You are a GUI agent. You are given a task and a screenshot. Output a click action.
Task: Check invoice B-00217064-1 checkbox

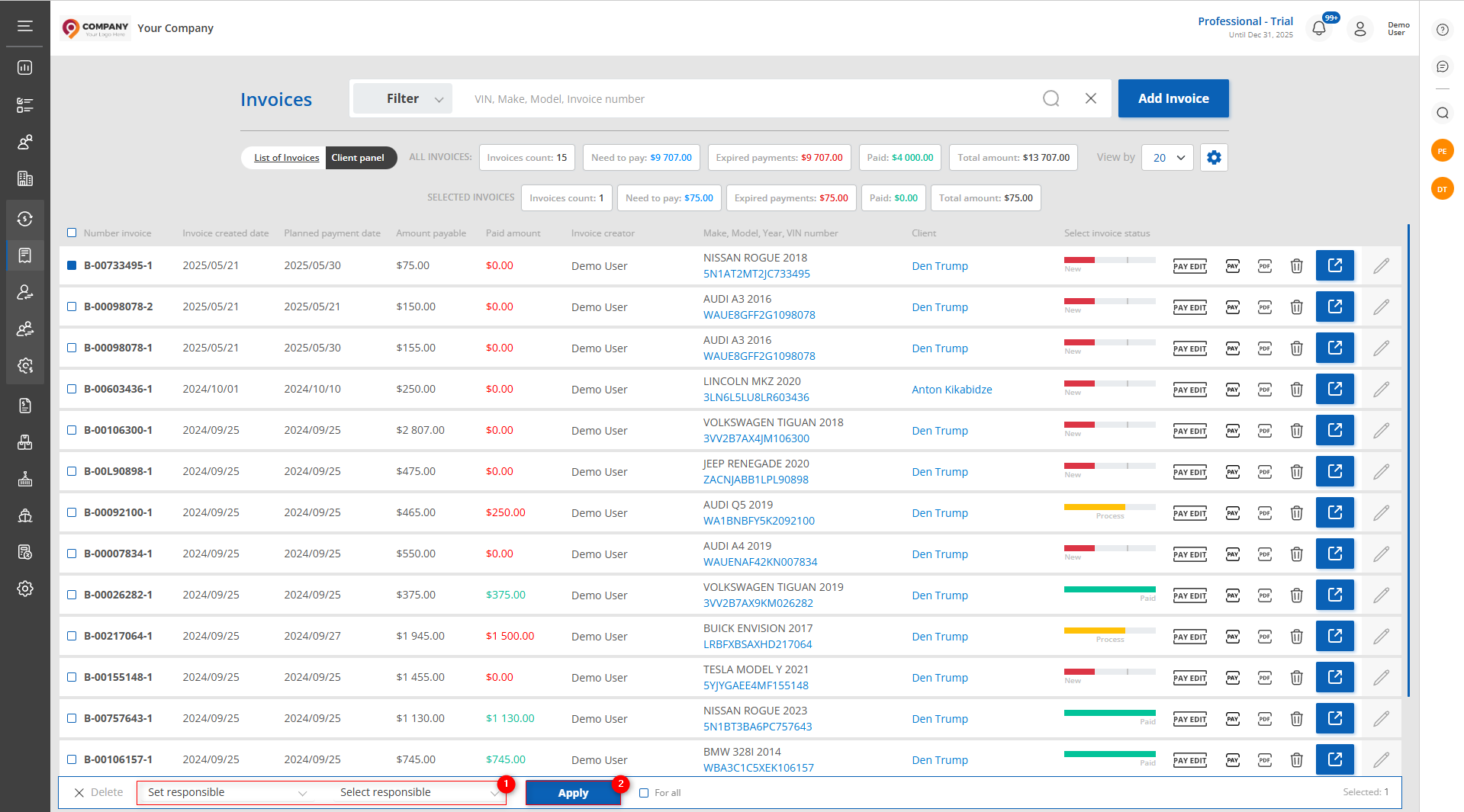72,636
